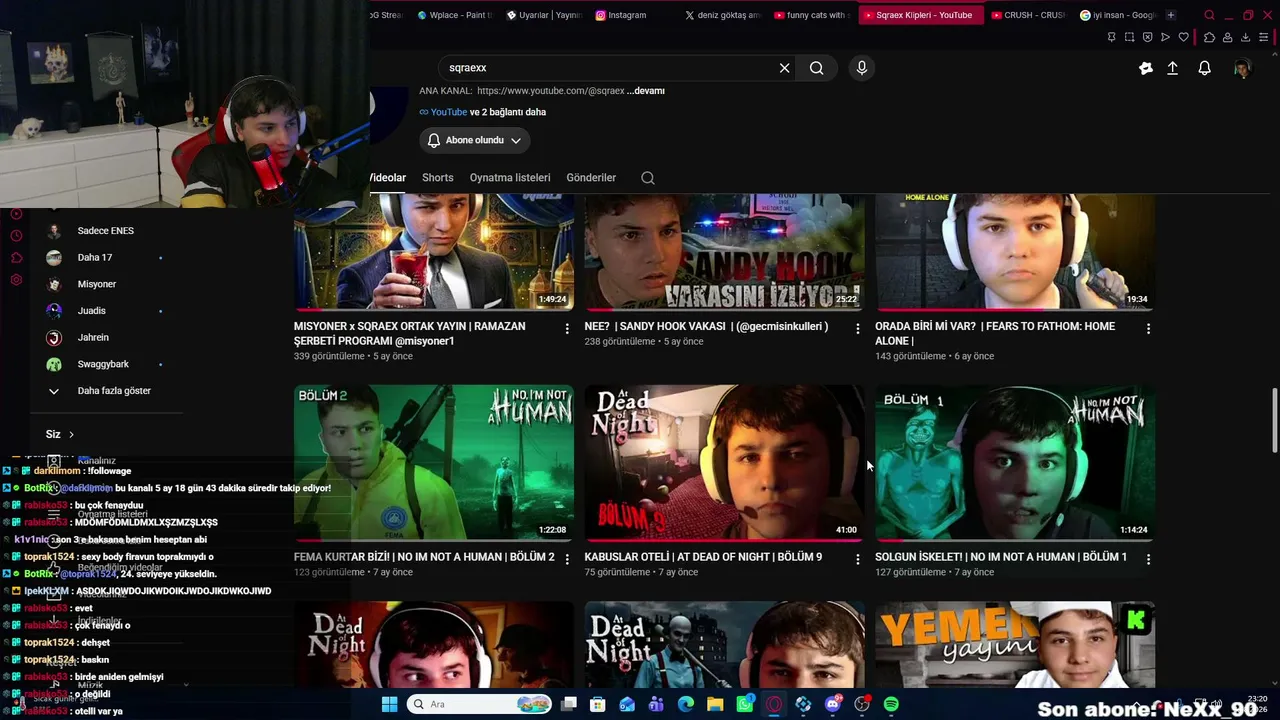Start voice search with the microphone icon
This screenshot has width=1280, height=720.
pyautogui.click(x=862, y=68)
